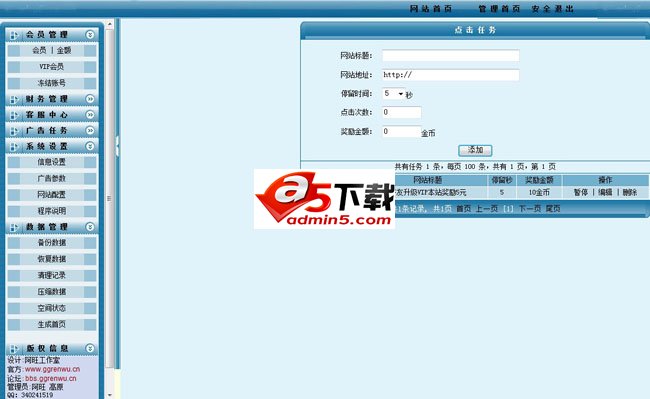Go to 上一页 in pagination

[x=487, y=209]
